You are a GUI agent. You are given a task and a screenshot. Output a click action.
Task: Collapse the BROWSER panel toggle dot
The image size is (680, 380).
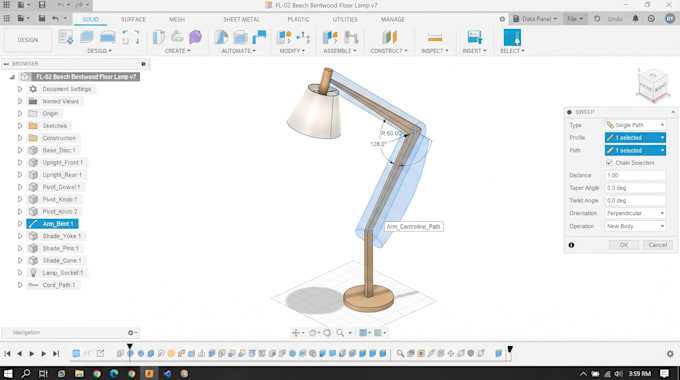click(x=144, y=64)
